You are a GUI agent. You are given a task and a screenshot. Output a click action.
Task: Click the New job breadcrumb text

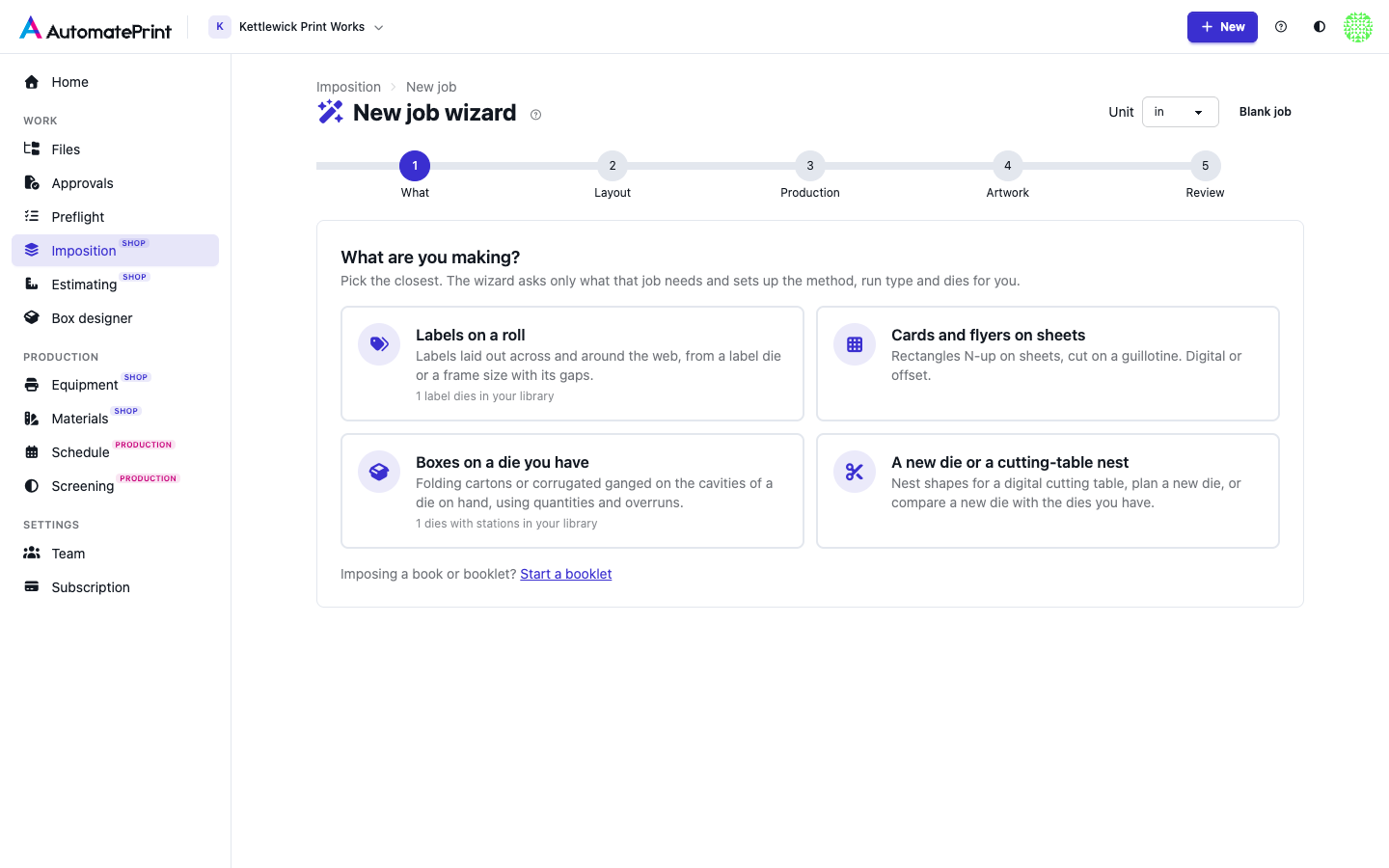[431, 87]
